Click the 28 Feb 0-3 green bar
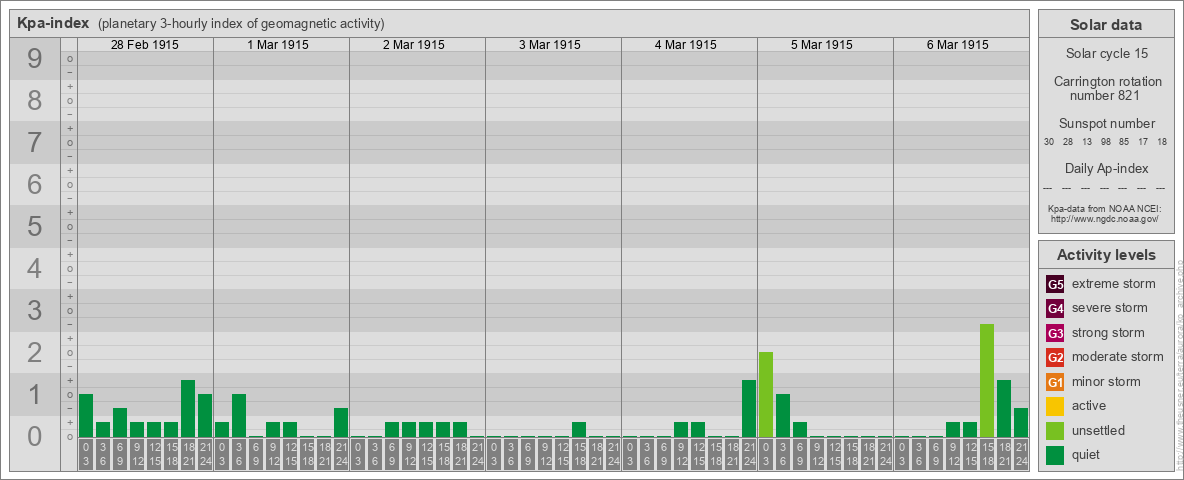The width and height of the screenshot is (1184, 480). (86, 415)
